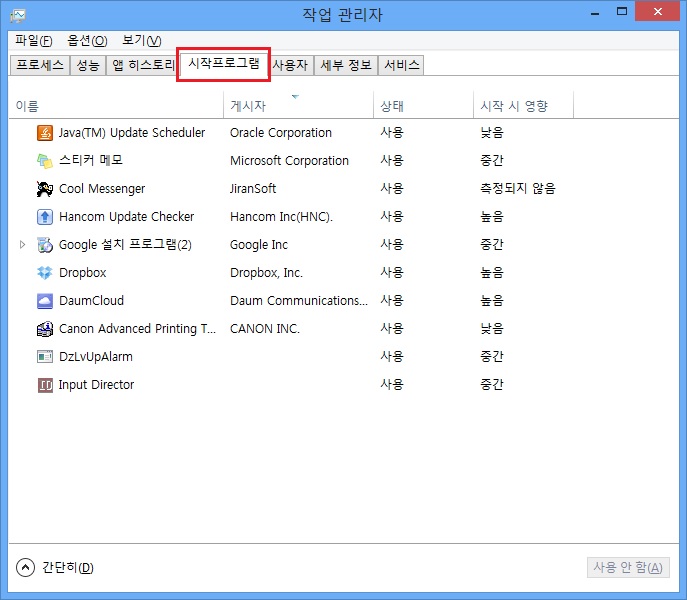
Task: Switch to the 서비스 tab
Action: pos(401,65)
